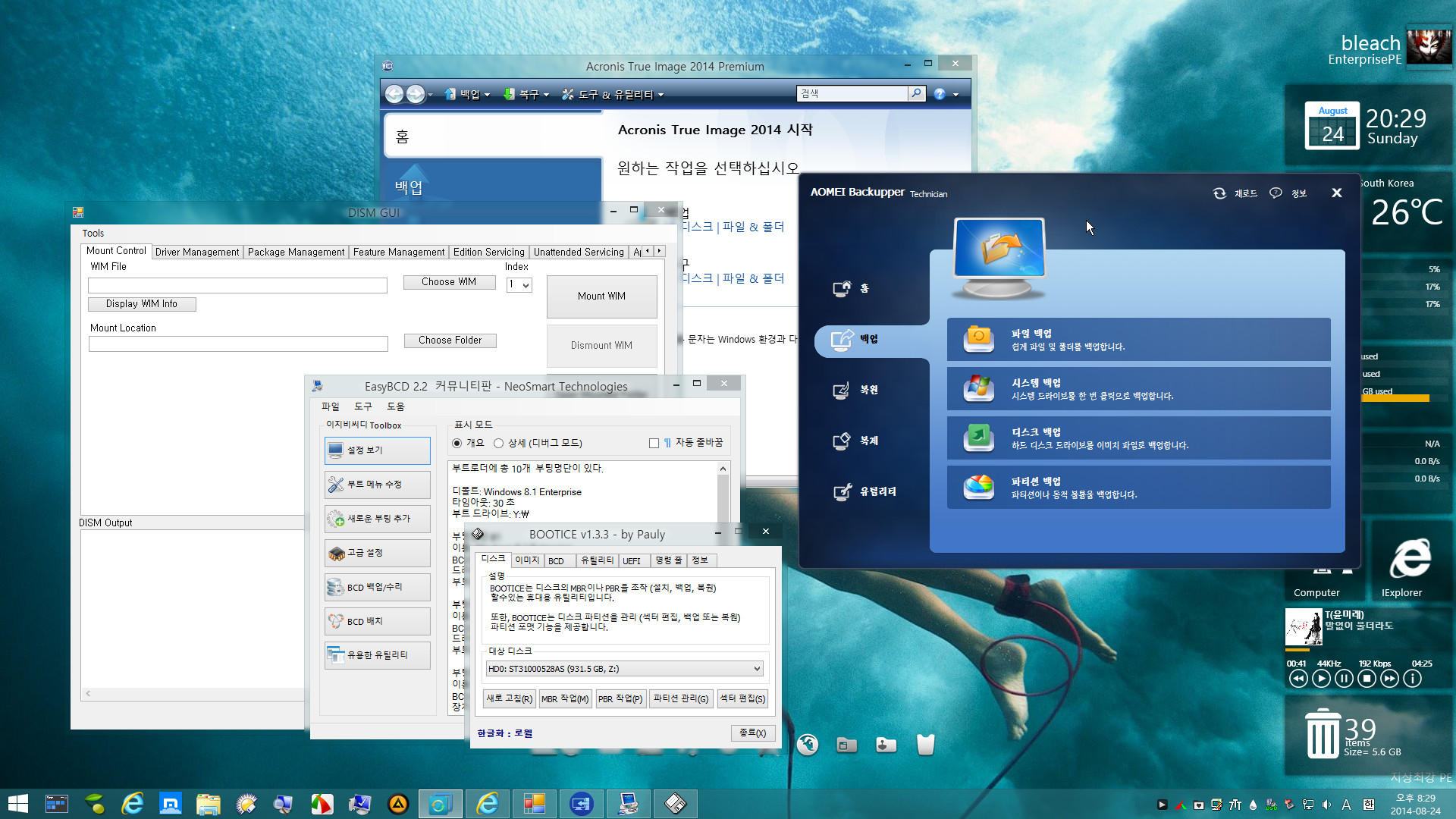Screen dimensions: 1456x819
Task: Click EasyBCD BCD Deployment (BCD 배치)
Action: point(378,621)
